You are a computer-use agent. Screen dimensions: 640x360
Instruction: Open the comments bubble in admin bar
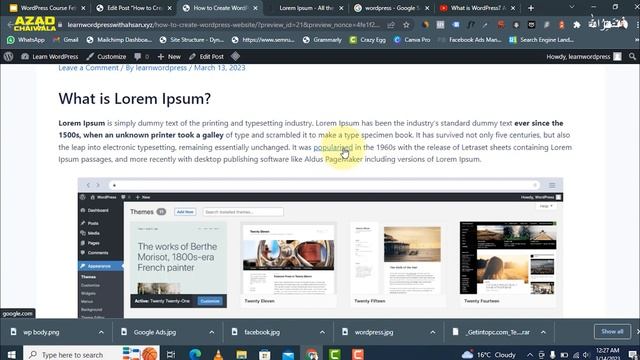pyautogui.click(x=141, y=57)
